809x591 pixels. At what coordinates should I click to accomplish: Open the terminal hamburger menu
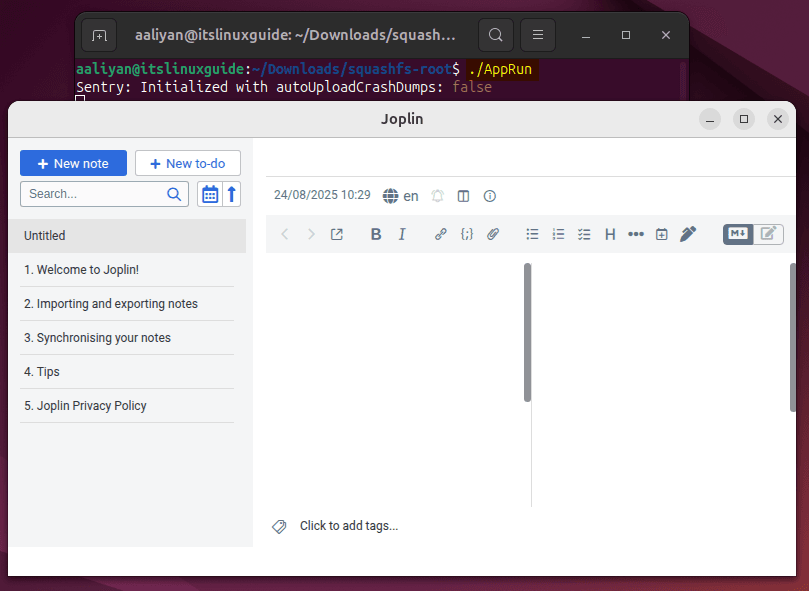click(537, 36)
